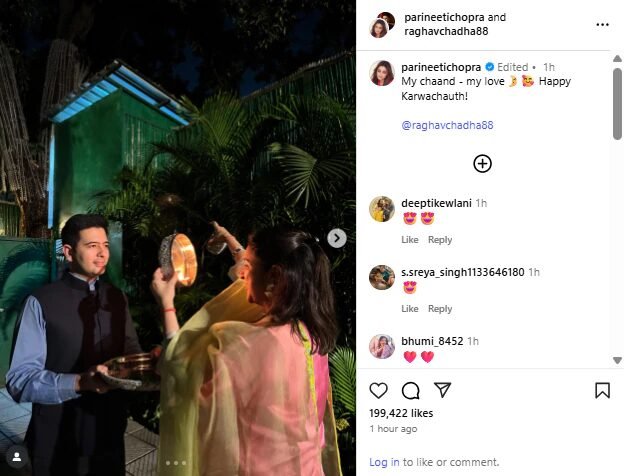This screenshot has height=476, width=624.
Task: Reply to deeptikewlani's comment
Action: (x=440, y=240)
